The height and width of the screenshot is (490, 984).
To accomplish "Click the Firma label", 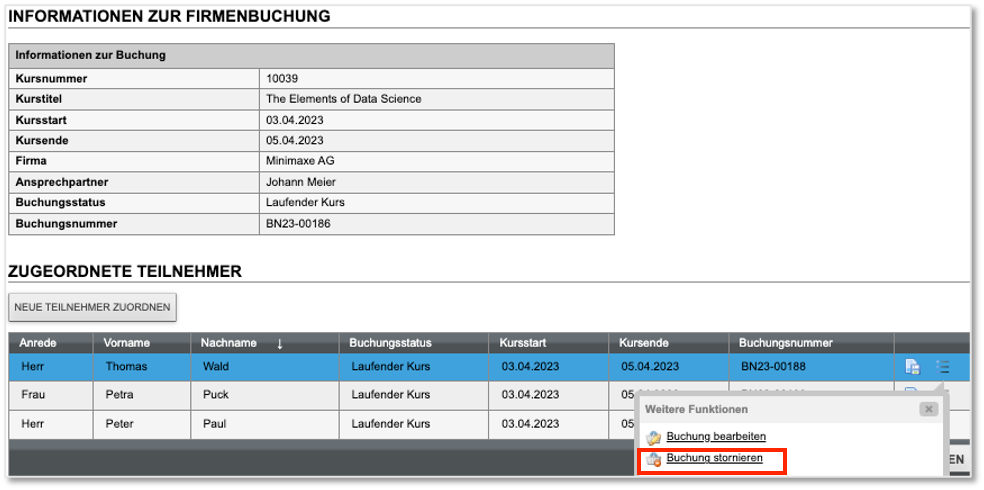I will 31,161.
